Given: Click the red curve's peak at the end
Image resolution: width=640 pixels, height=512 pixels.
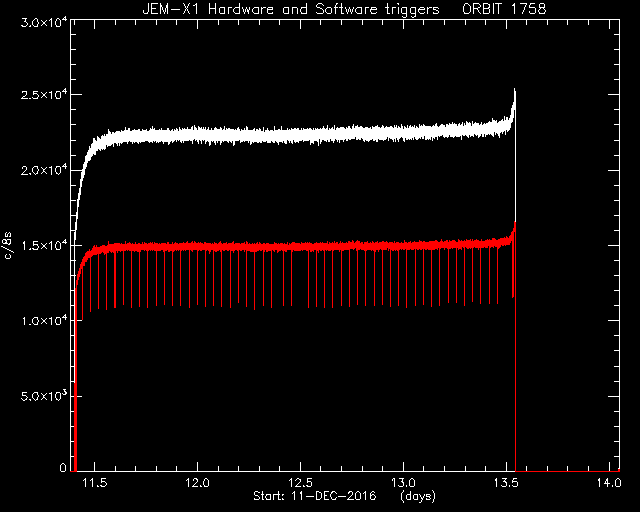Looking at the screenshot, I should point(515,224).
